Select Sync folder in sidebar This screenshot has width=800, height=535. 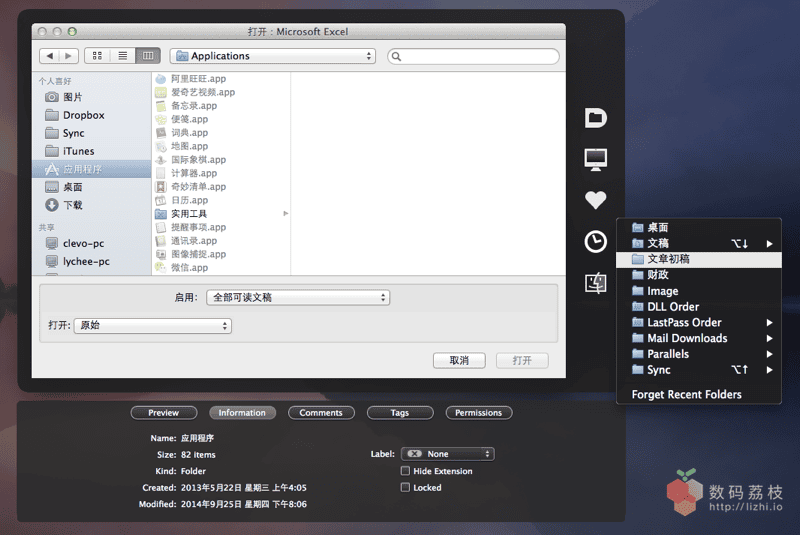tap(92, 133)
